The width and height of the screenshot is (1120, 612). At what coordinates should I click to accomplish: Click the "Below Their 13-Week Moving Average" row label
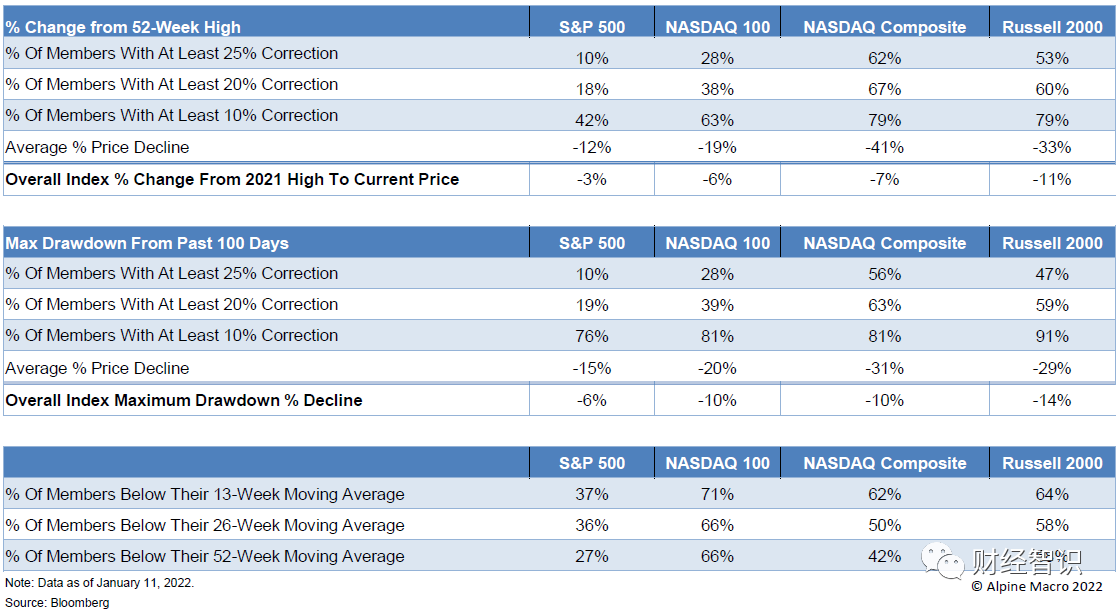205,494
